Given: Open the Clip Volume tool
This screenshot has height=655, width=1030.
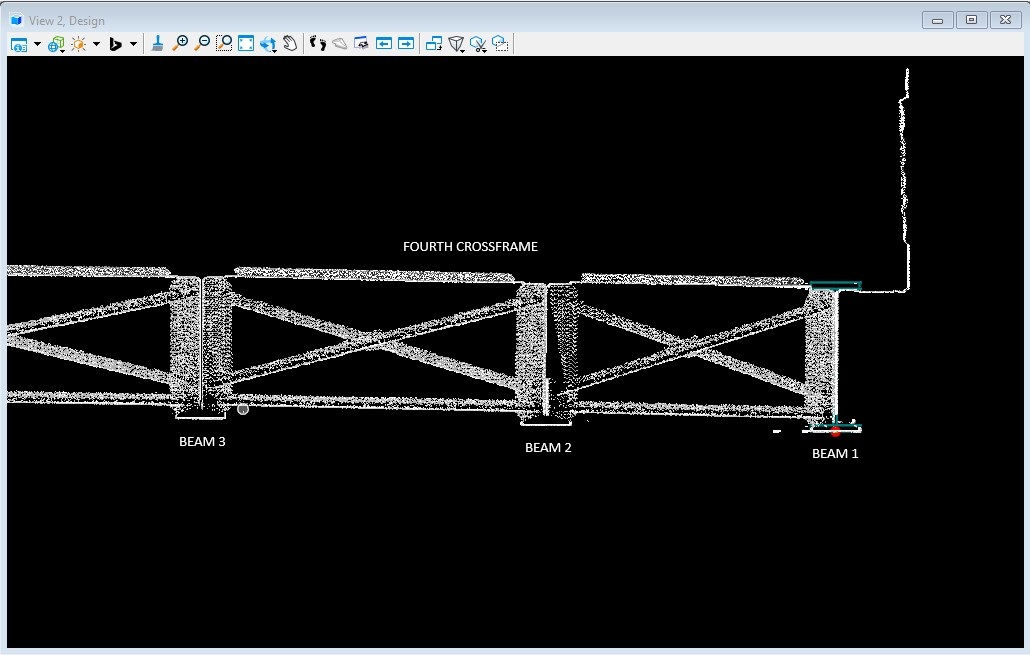Looking at the screenshot, I should (457, 44).
